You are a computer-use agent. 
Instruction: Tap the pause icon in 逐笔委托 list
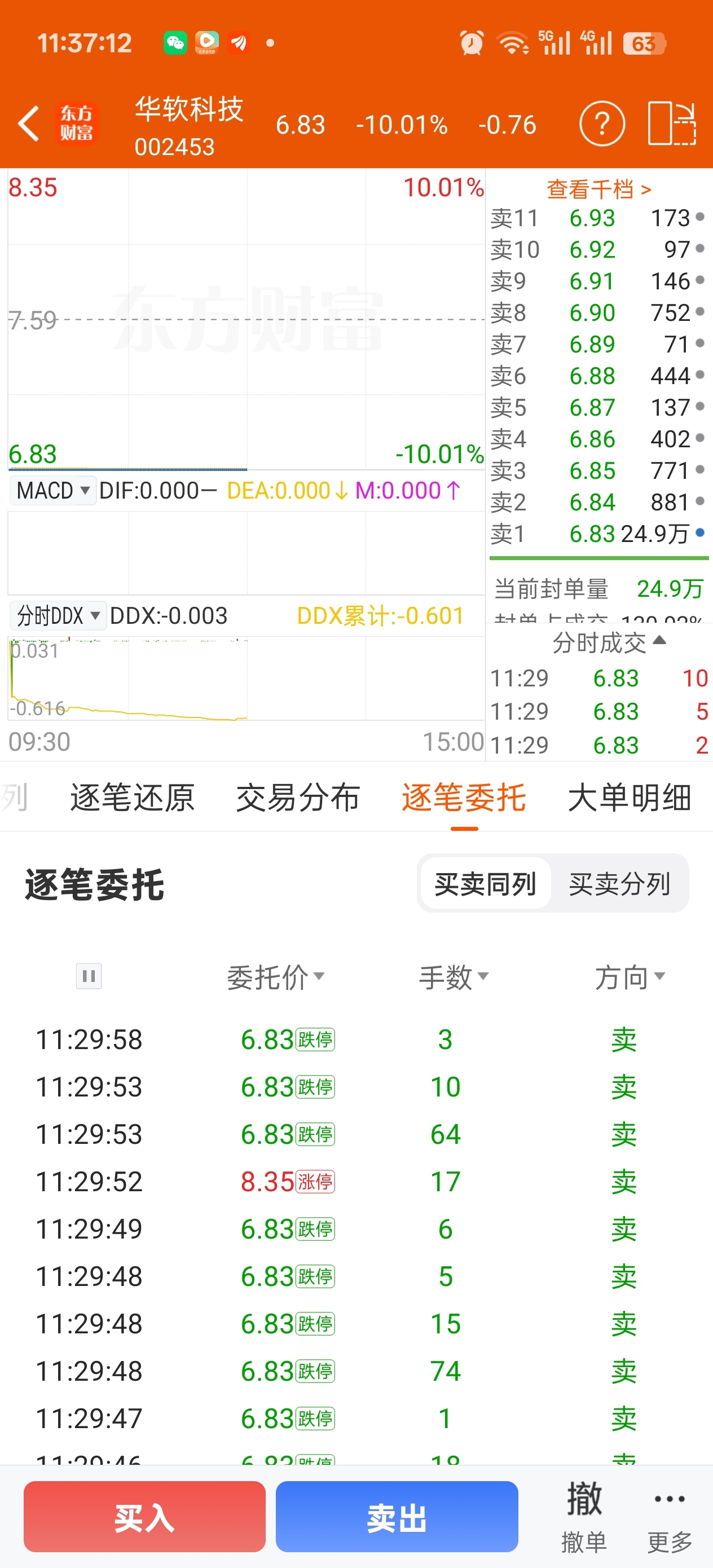89,976
